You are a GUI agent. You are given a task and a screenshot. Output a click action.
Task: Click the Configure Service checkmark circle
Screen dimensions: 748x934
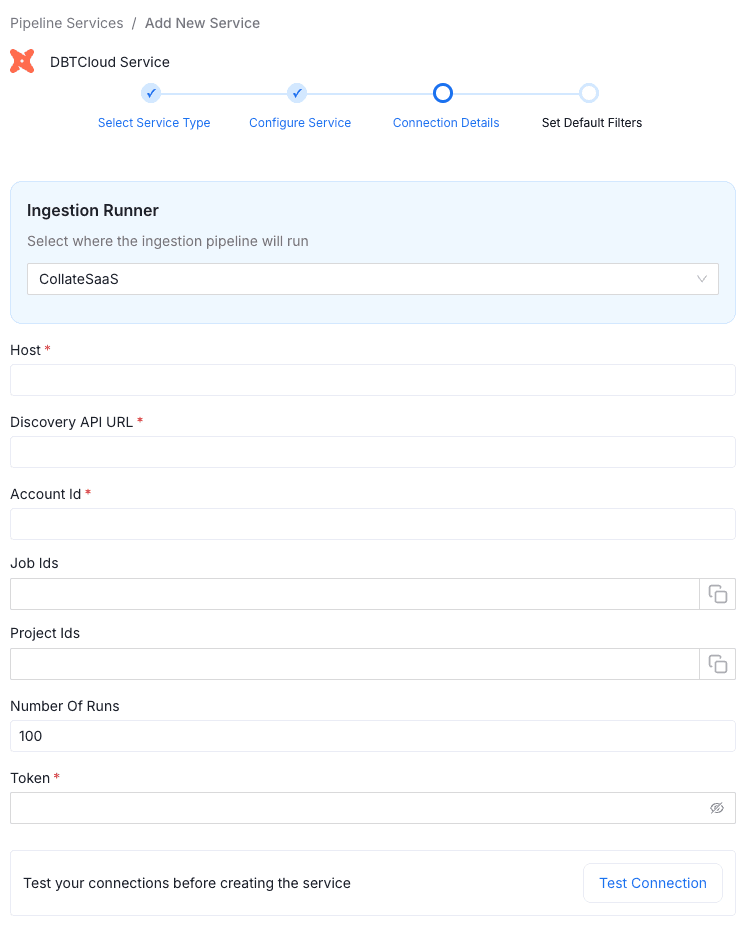point(297,93)
